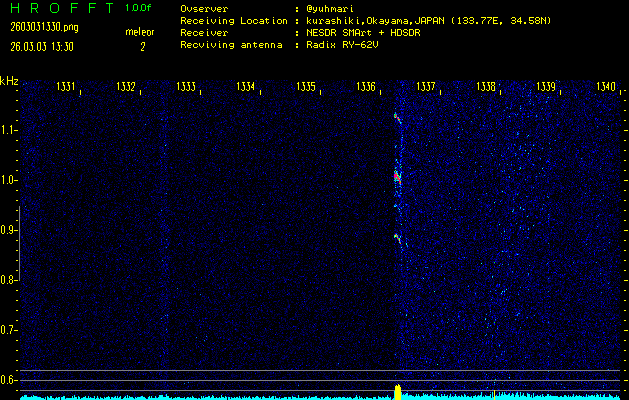Select the upper meteor echo spot near 1.1 kHz
The width and height of the screenshot is (629, 400).
click(395, 117)
